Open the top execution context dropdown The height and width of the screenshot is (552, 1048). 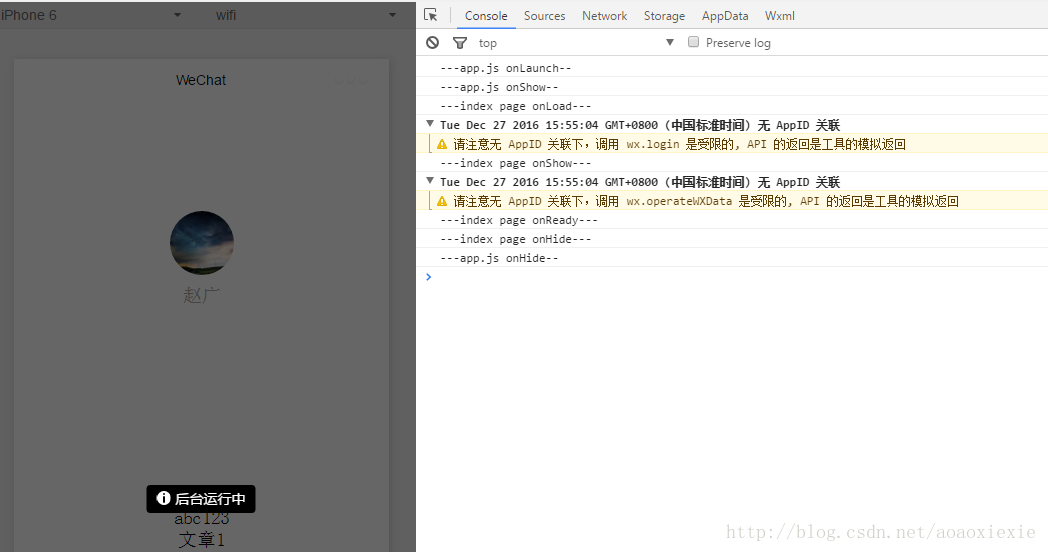(x=576, y=43)
